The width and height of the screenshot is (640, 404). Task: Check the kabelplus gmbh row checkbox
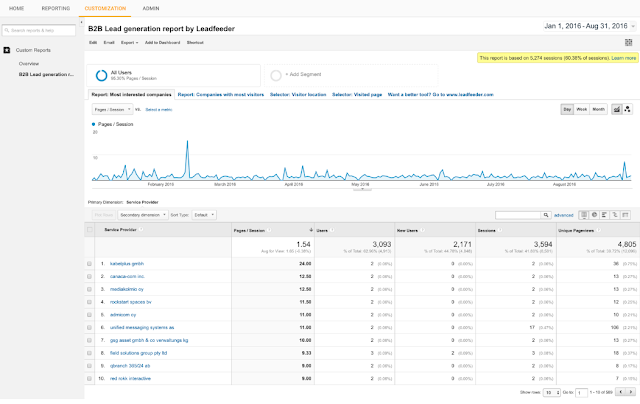(89, 264)
